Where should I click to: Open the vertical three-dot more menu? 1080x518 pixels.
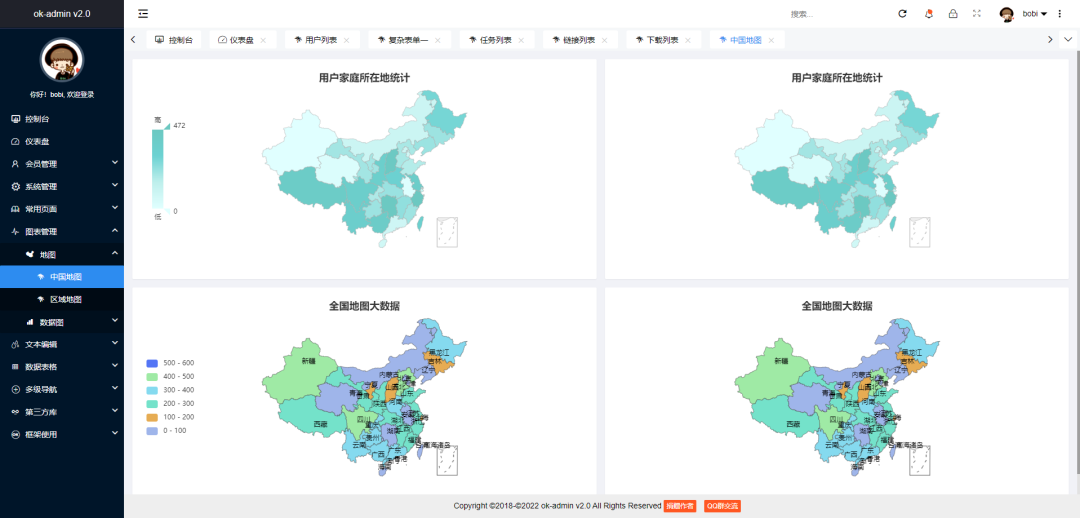[x=1059, y=14]
